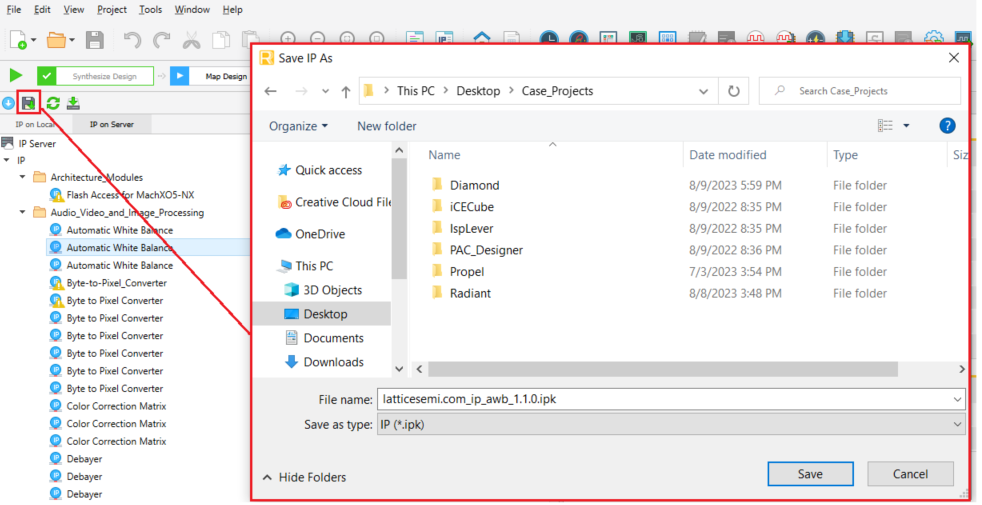Open the File name combo dropdown arrow
This screenshot has width=982, height=505.
coord(957,399)
